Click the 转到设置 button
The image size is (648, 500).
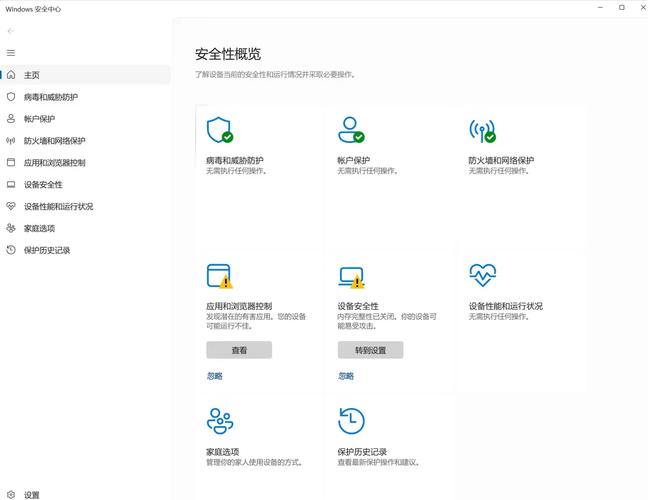point(370,350)
